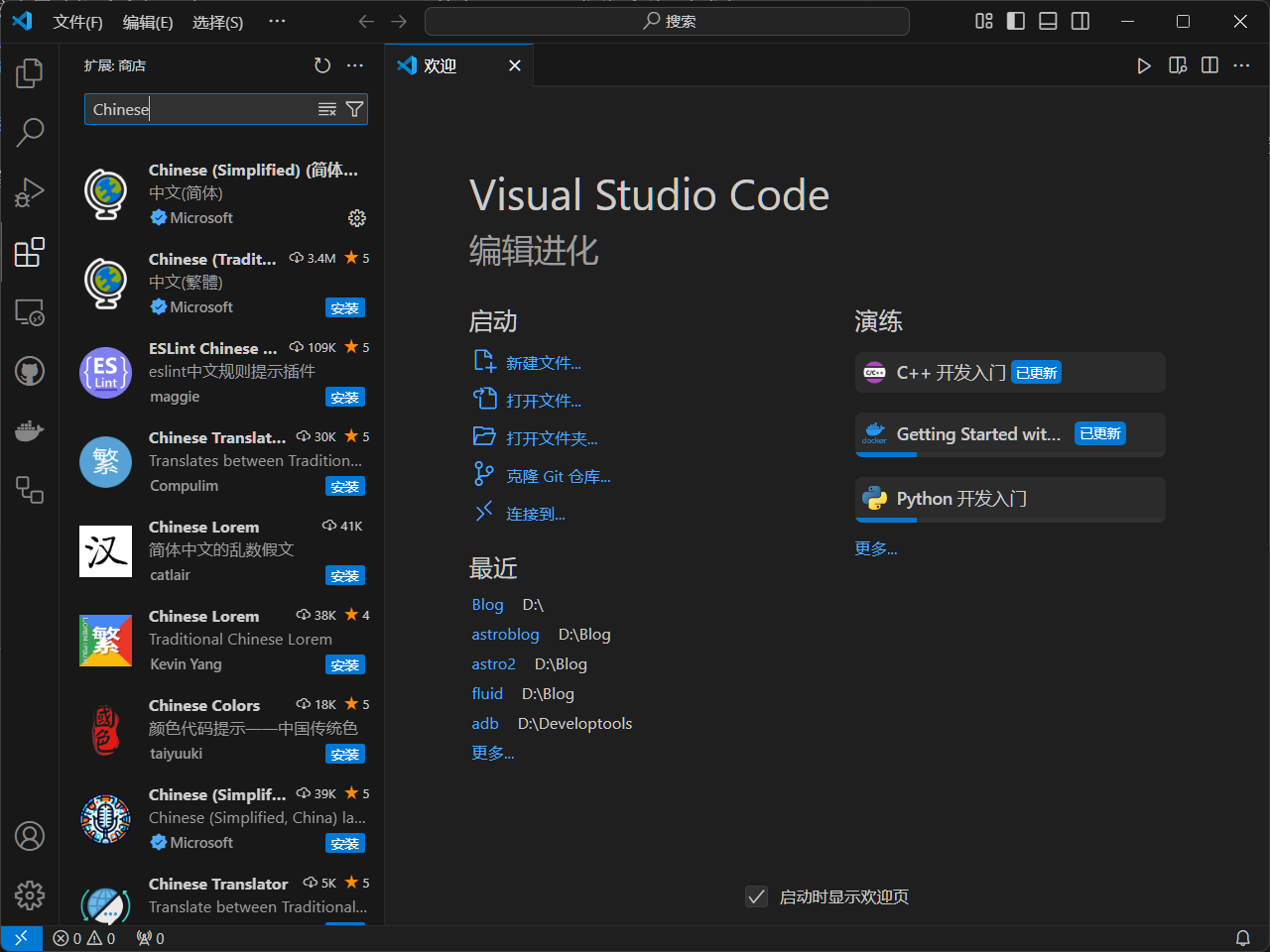Click the title bar search box

667,21
